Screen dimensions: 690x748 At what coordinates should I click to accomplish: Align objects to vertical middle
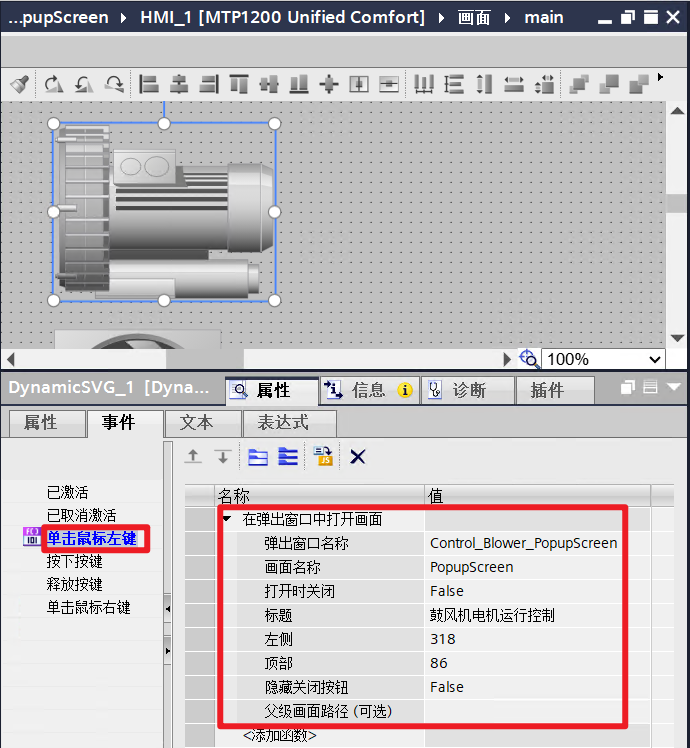point(269,84)
